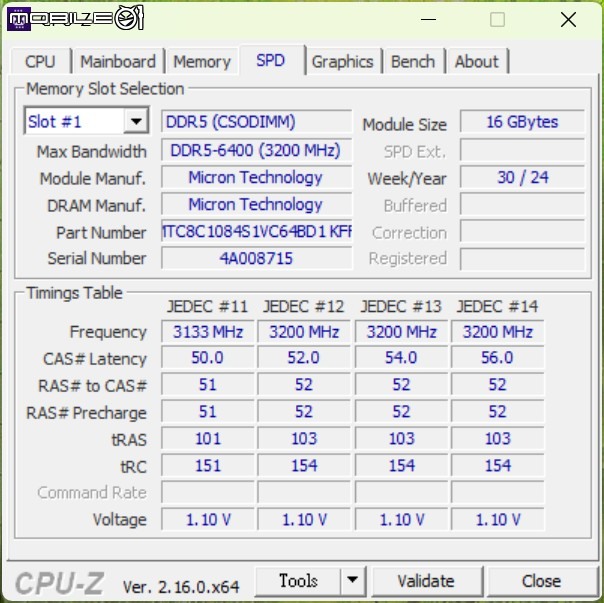Click the JEDEC #14 voltage 1.10 V
Screen dimensions: 604x603
497,519
